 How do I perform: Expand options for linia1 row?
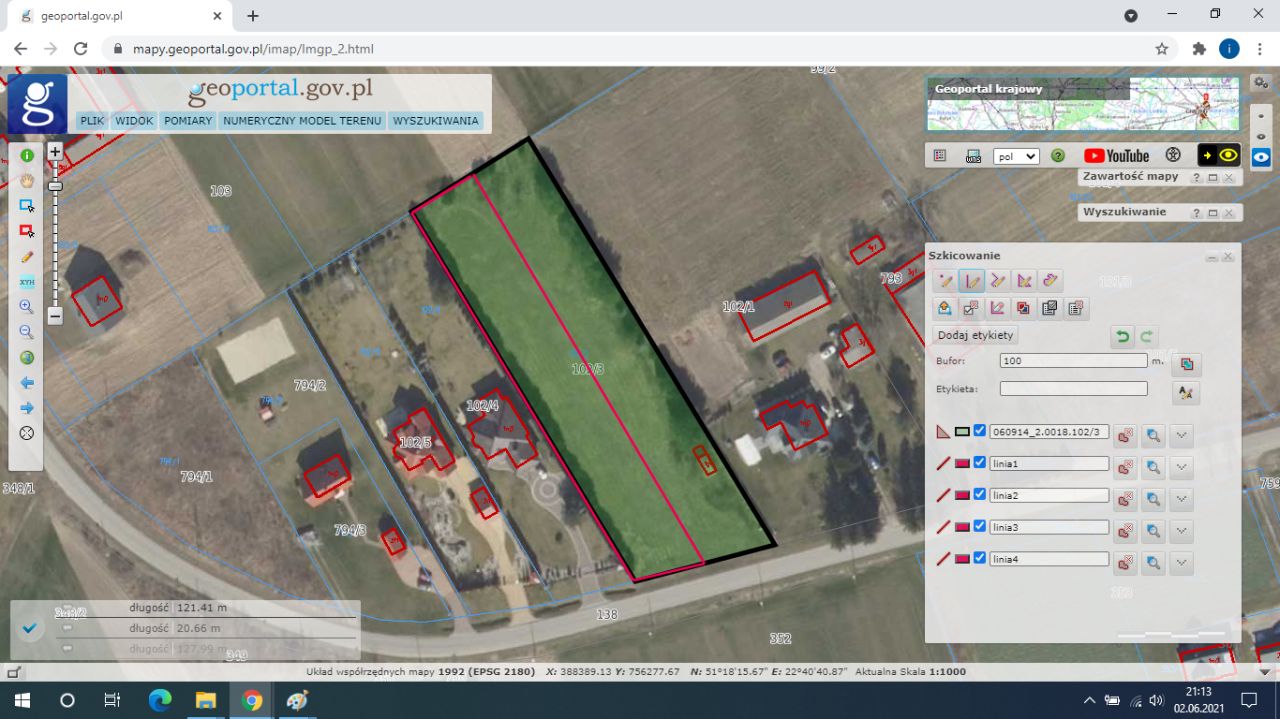click(x=1182, y=467)
